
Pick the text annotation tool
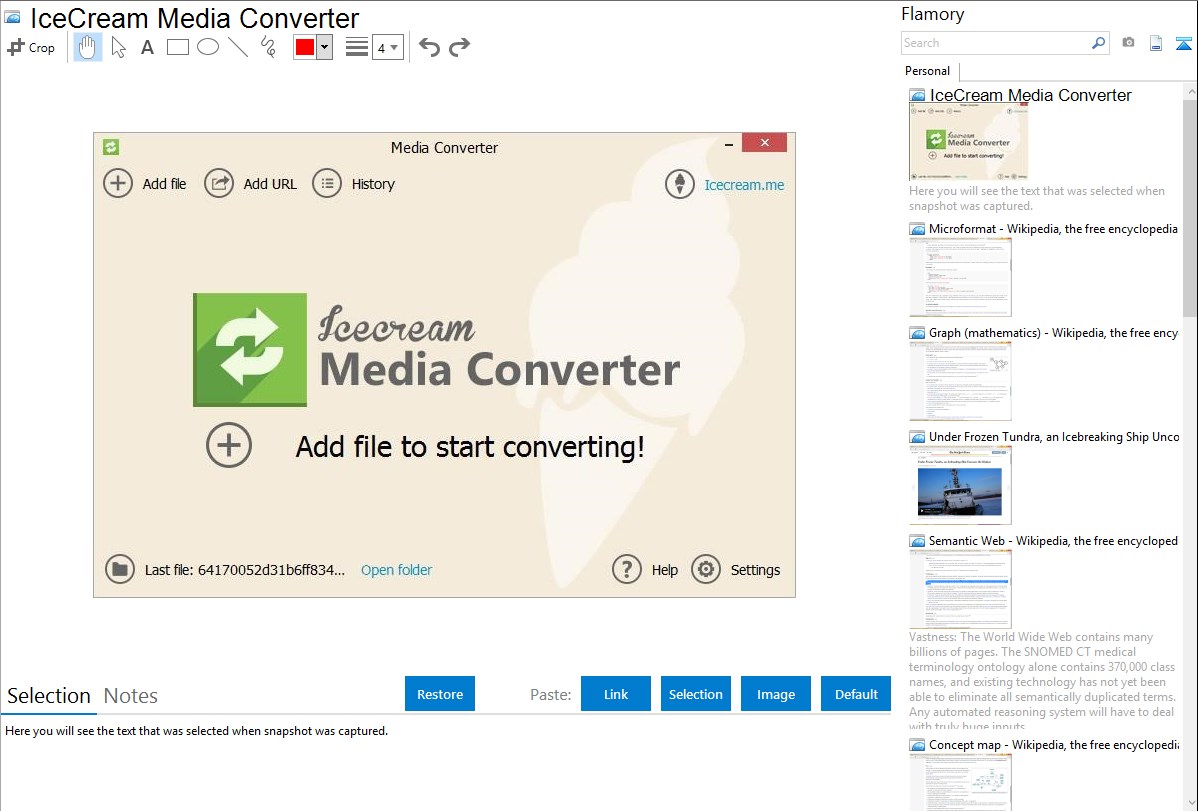click(147, 47)
